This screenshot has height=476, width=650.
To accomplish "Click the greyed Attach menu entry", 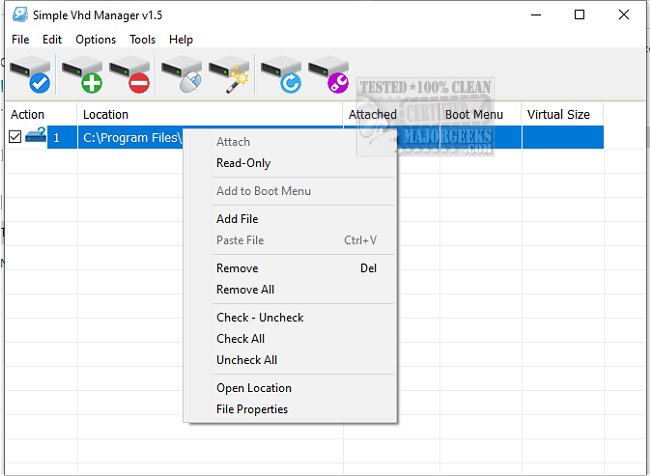I will click(290, 142).
